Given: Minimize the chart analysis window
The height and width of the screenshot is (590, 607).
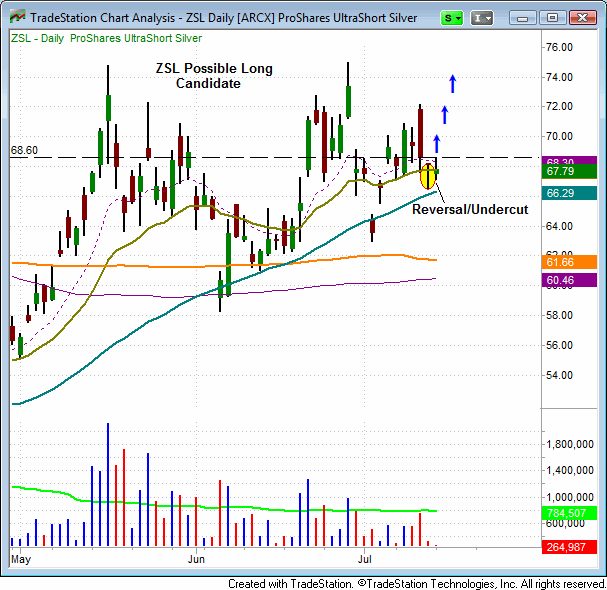Looking at the screenshot, I should (x=527, y=17).
